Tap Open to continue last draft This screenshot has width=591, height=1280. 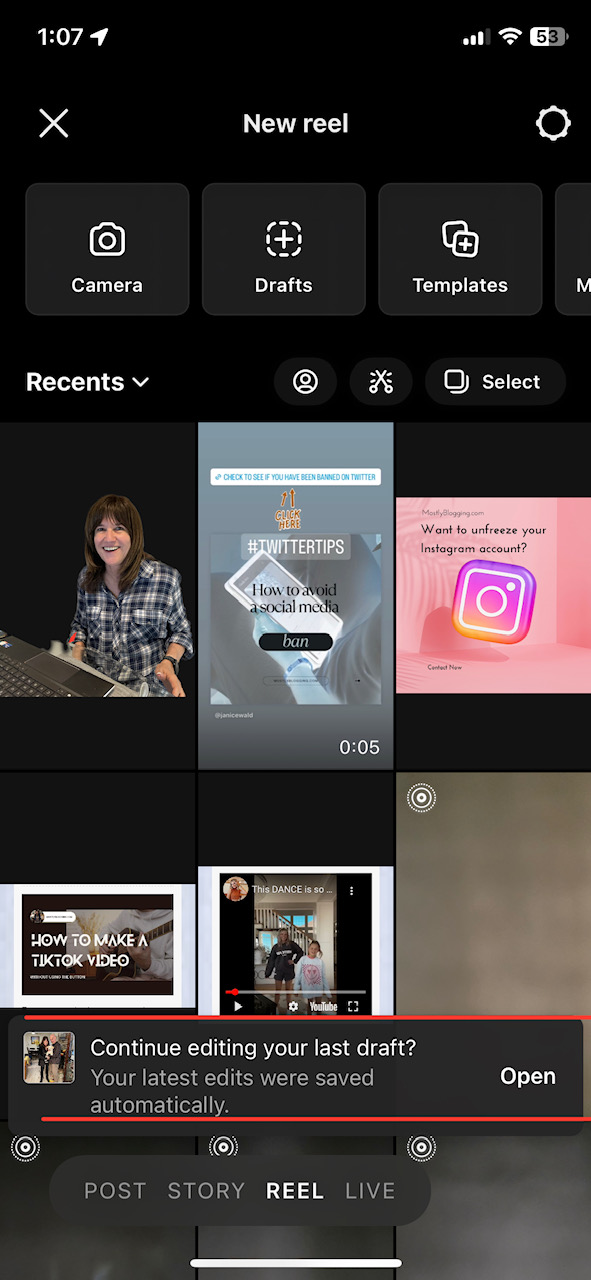[x=528, y=1076]
